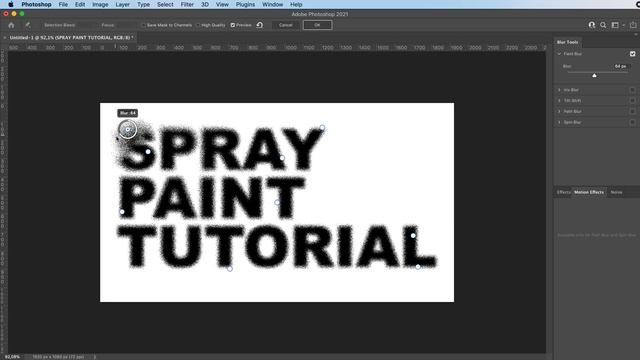The height and width of the screenshot is (360, 640).
Task: Open the Apple menu
Action: tap(11, 4)
